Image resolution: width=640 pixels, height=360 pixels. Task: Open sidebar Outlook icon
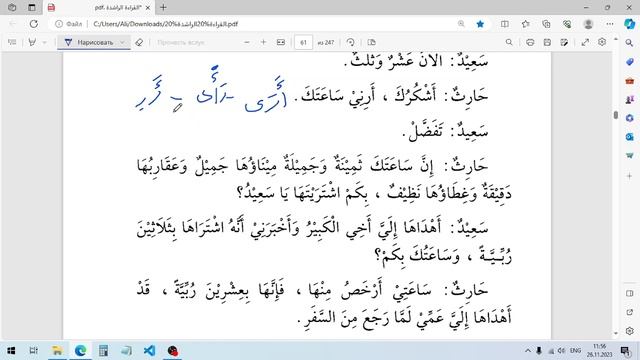click(x=630, y=137)
